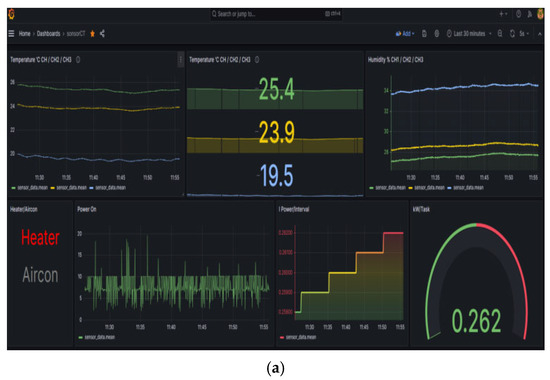Click the zoom out time range icon

500,34
